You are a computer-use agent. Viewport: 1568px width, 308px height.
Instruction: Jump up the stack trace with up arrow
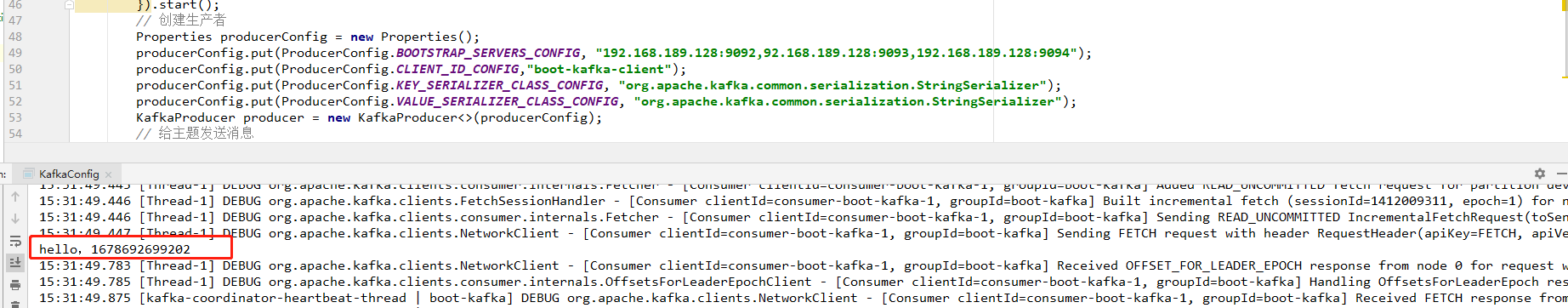point(15,197)
